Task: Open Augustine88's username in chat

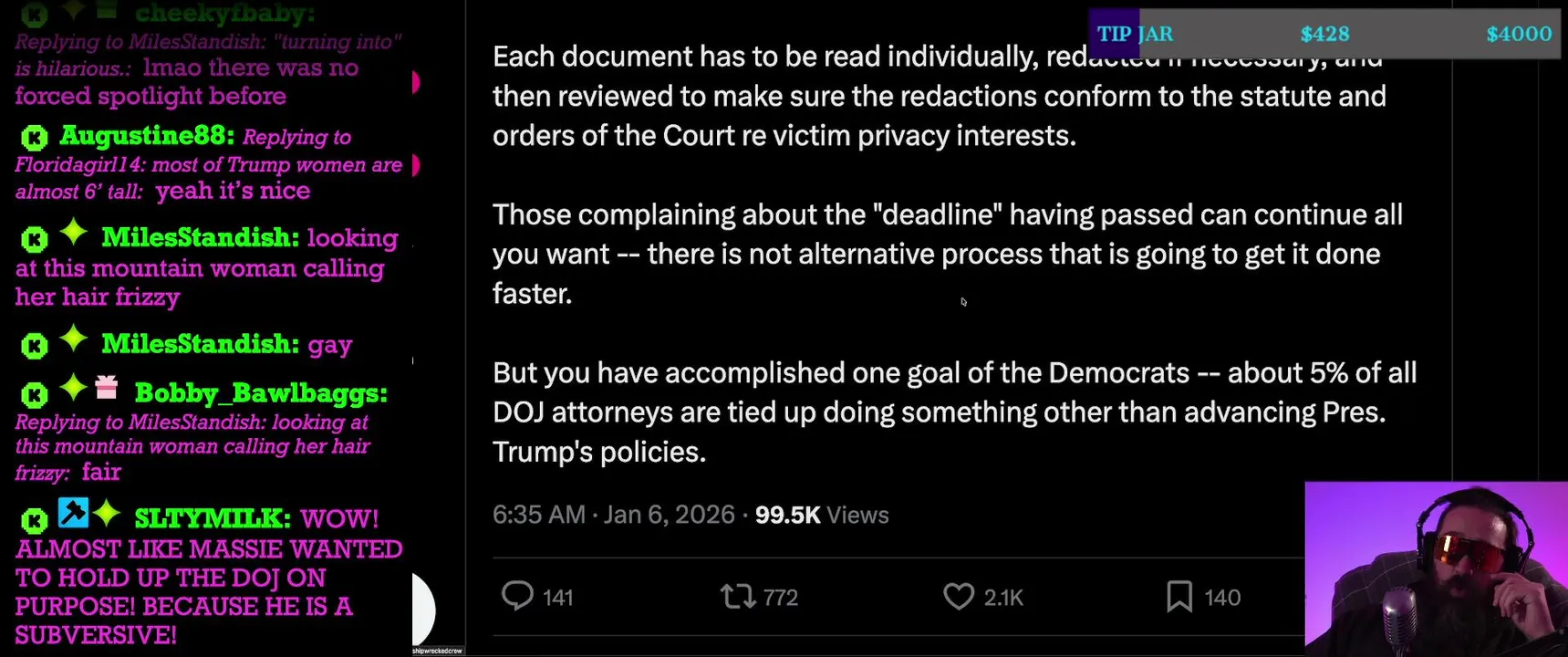Action: tap(146, 136)
